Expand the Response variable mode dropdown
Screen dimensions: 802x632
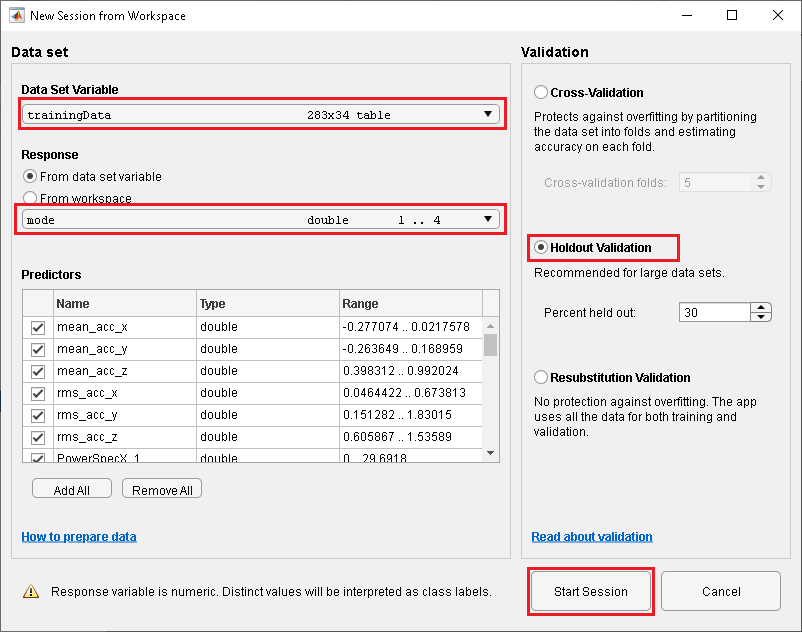(260, 220)
